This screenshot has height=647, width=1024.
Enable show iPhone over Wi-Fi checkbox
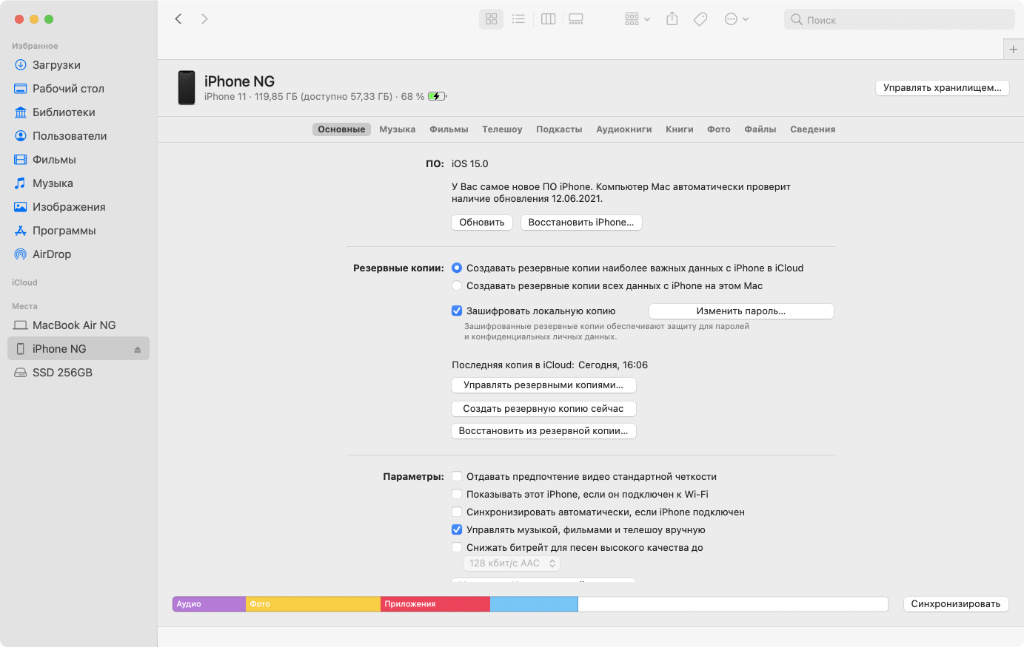tap(456, 494)
